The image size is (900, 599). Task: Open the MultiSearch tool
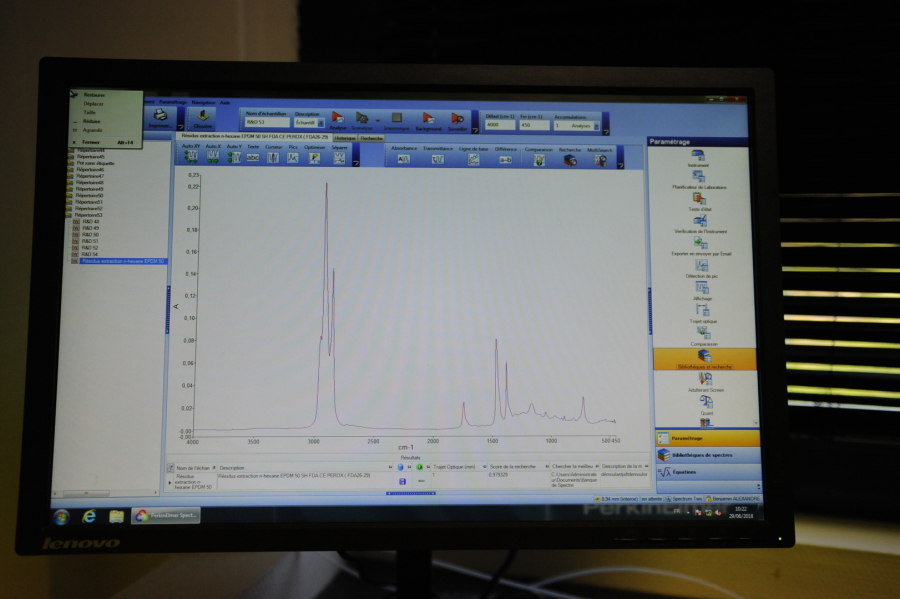tap(599, 159)
